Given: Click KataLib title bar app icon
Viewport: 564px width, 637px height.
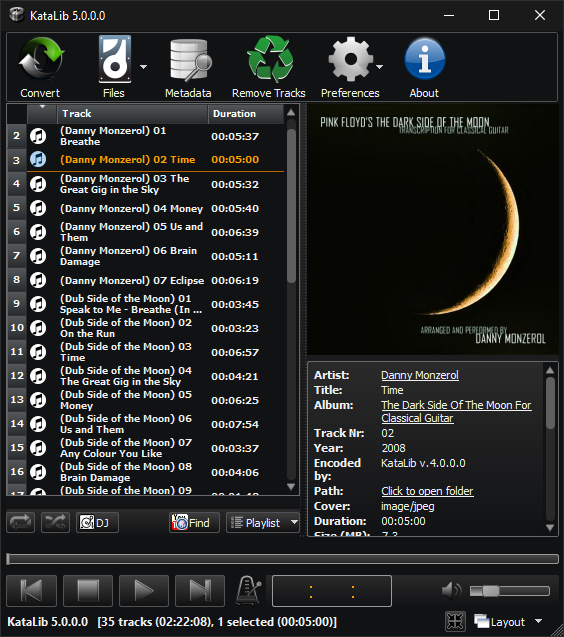Looking at the screenshot, I should tap(17, 15).
